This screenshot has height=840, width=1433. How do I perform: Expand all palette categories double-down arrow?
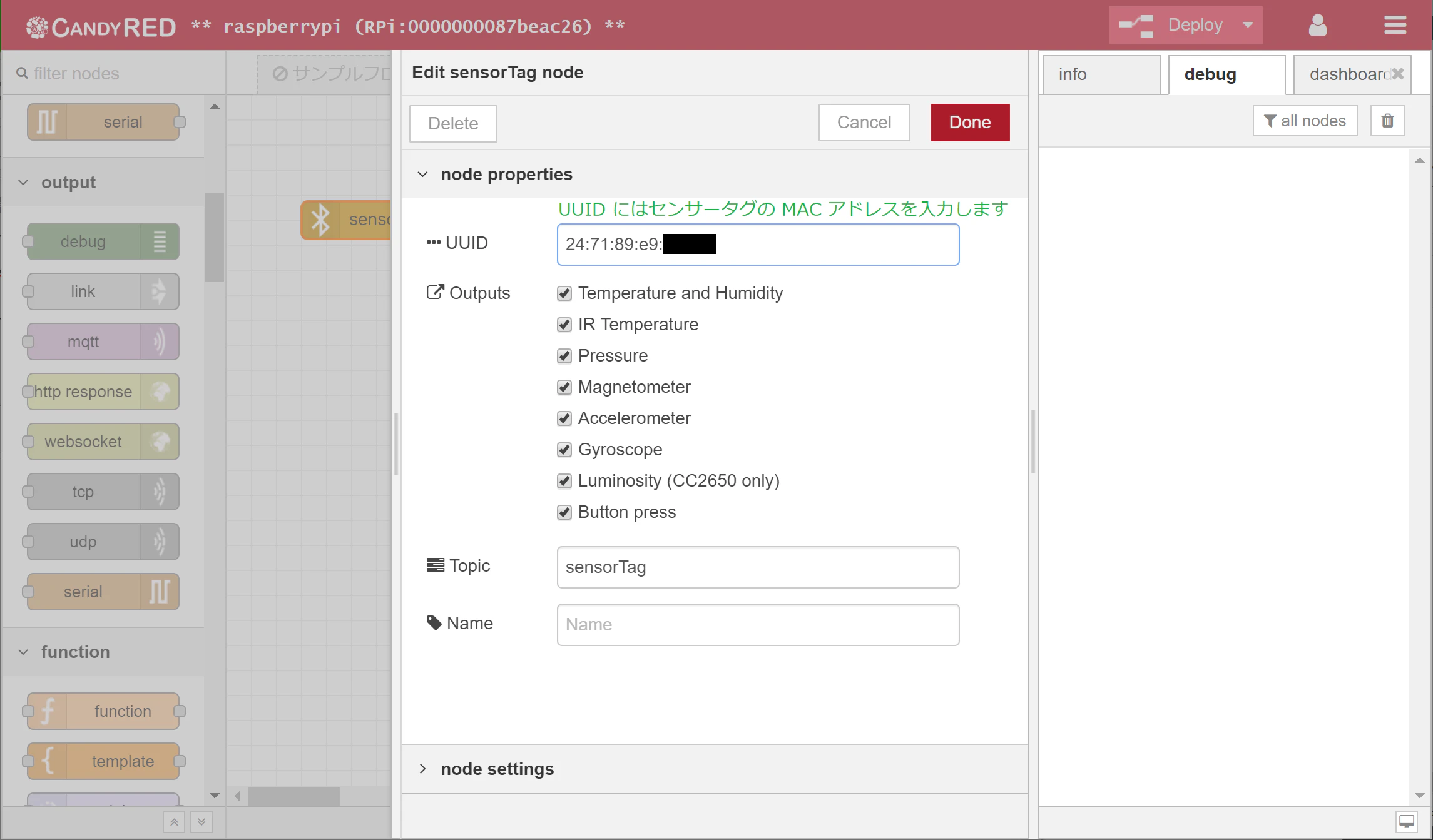tap(201, 822)
